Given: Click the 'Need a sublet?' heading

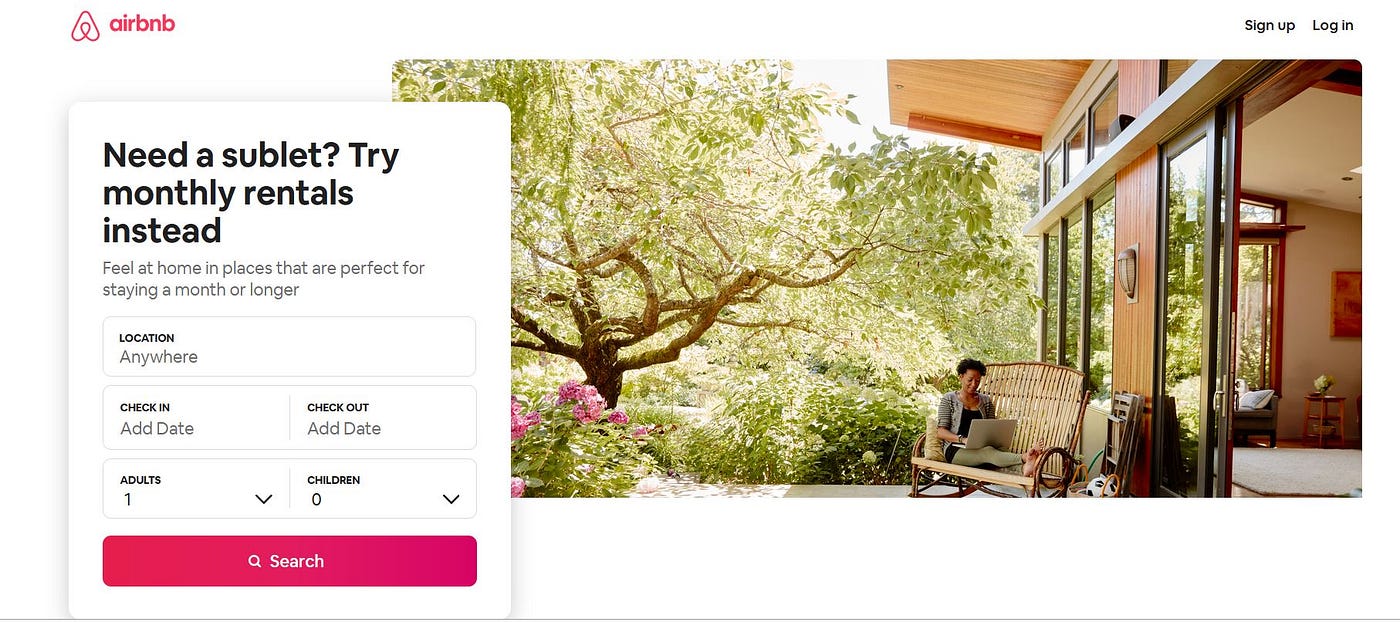Looking at the screenshot, I should [x=251, y=193].
